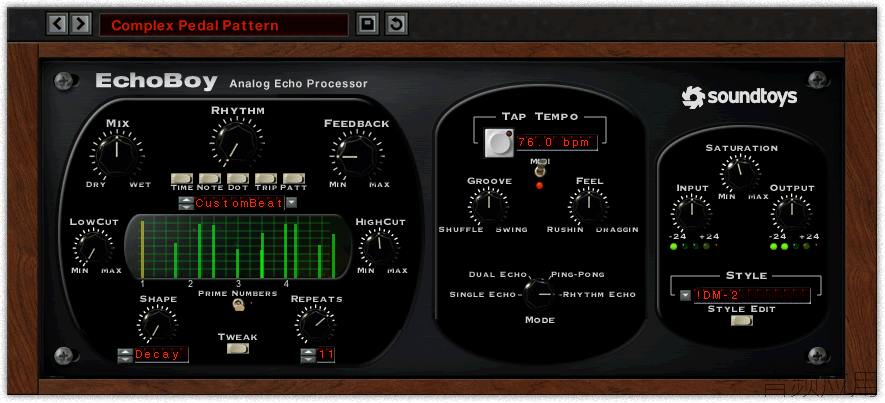
Task: Click the Rhythm knob
Action: pyautogui.click(x=238, y=143)
